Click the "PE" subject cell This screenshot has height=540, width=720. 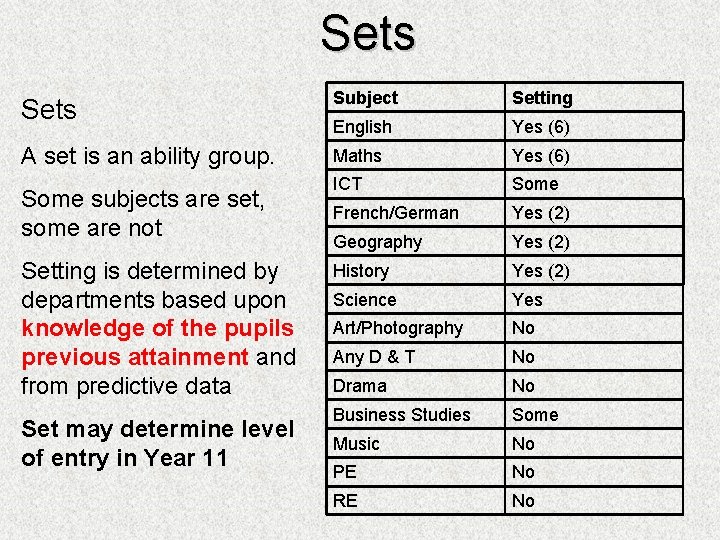[344, 472]
